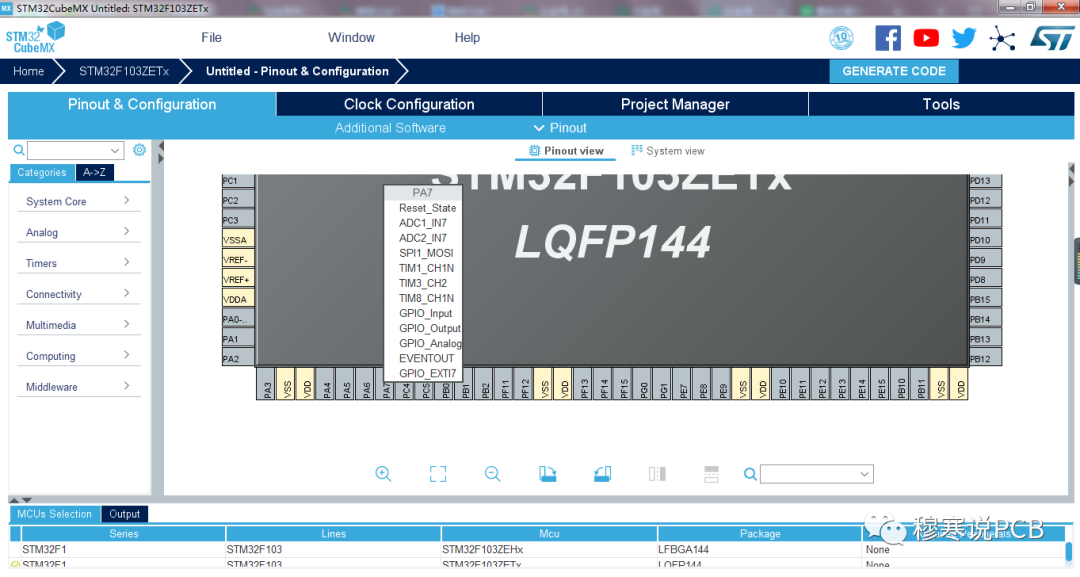The image size is (1080, 577).
Task: Set PA7 as GPIO_Input
Action: click(425, 313)
